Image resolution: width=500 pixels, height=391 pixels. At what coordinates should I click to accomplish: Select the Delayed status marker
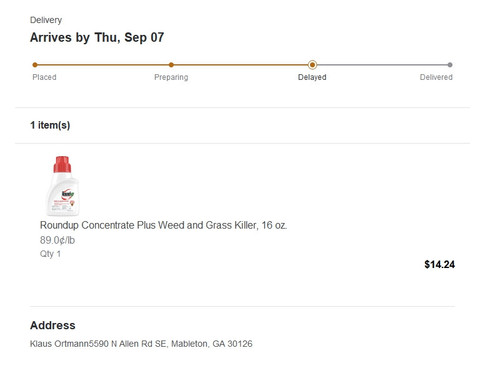(x=312, y=65)
